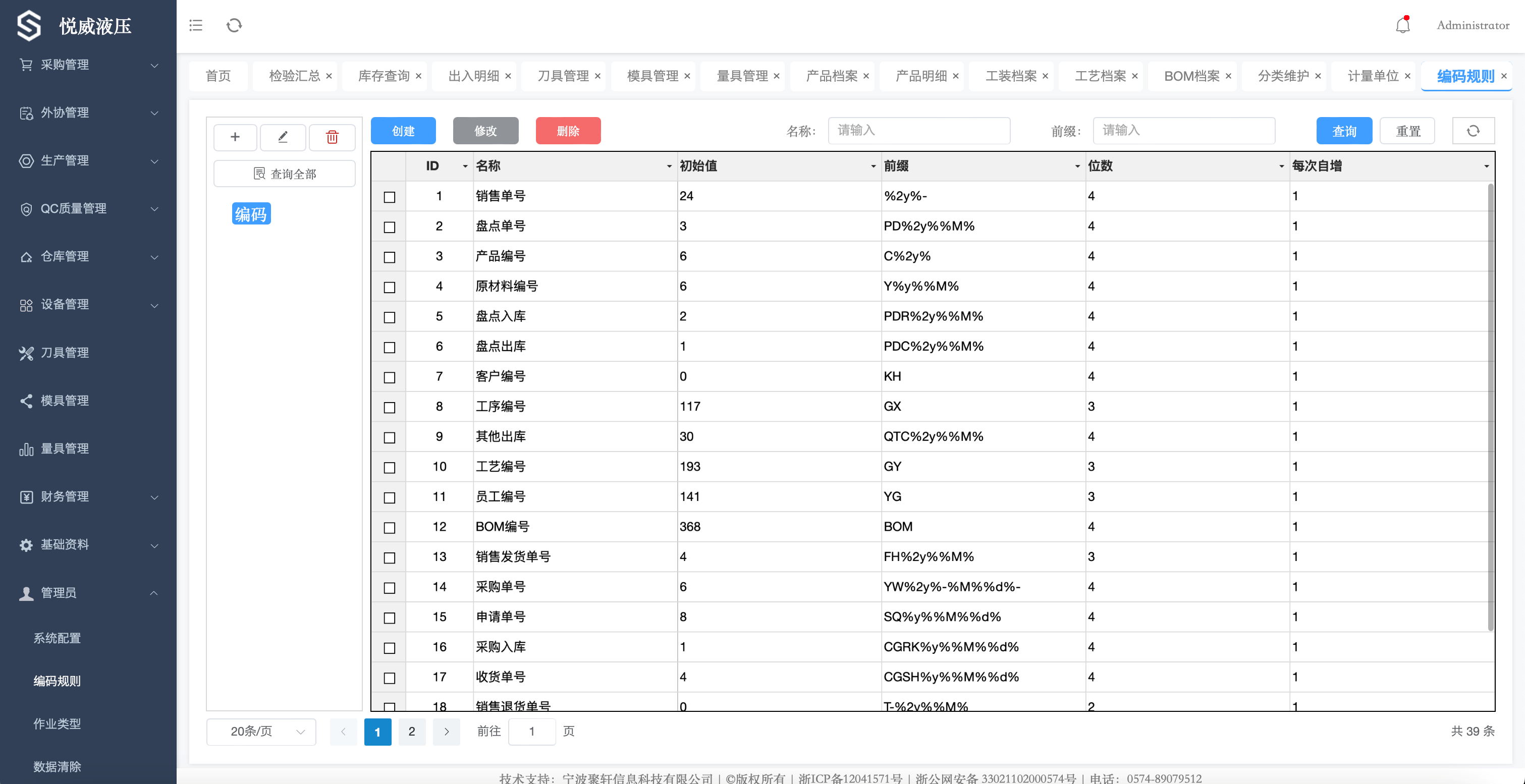Open 系统配置 in the sidebar
The width and height of the screenshot is (1525, 784).
[58, 638]
